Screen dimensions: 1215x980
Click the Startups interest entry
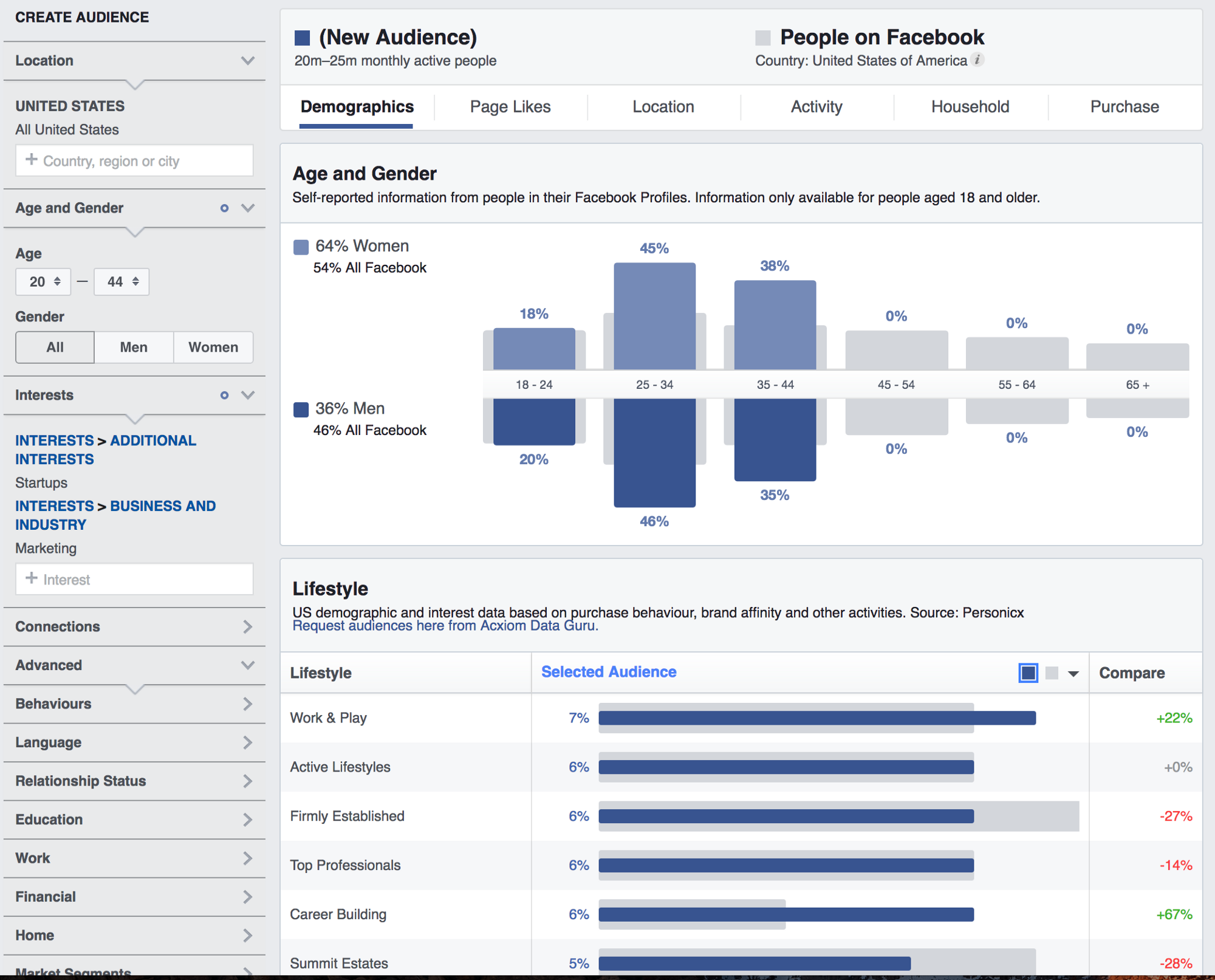41,483
